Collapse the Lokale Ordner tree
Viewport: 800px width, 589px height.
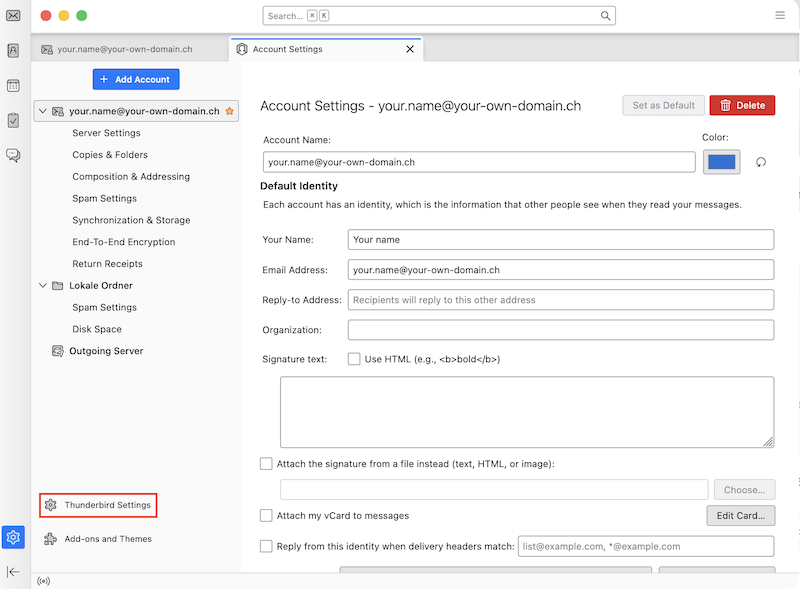point(43,285)
